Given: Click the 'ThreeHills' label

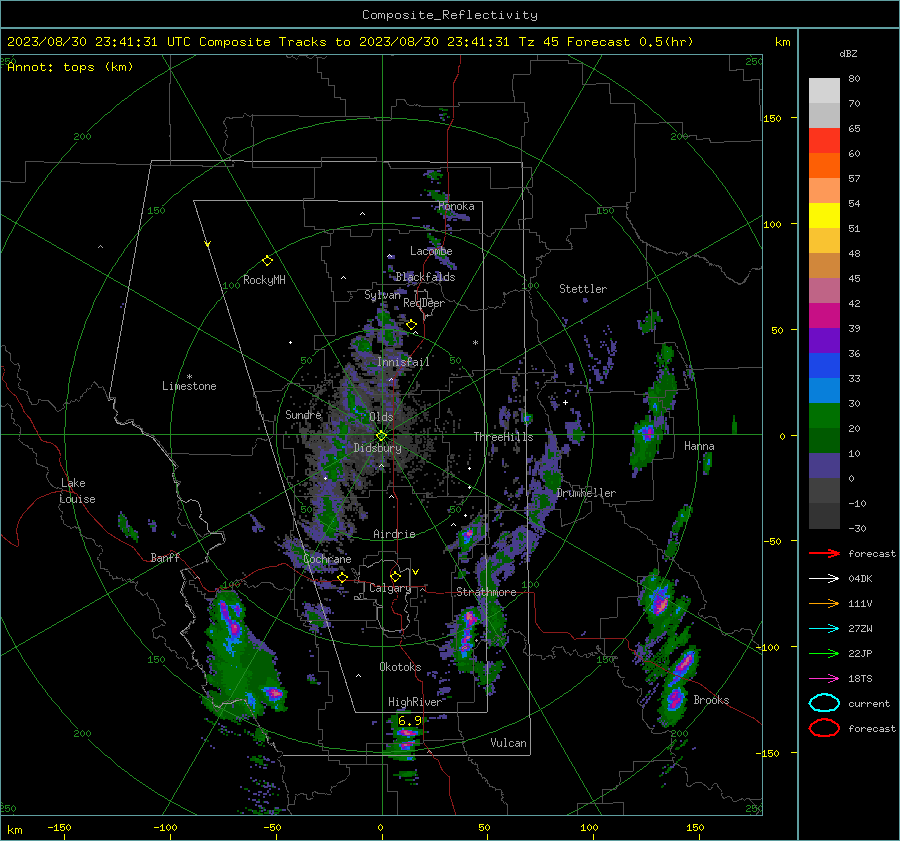Looking at the screenshot, I should coord(503,437).
